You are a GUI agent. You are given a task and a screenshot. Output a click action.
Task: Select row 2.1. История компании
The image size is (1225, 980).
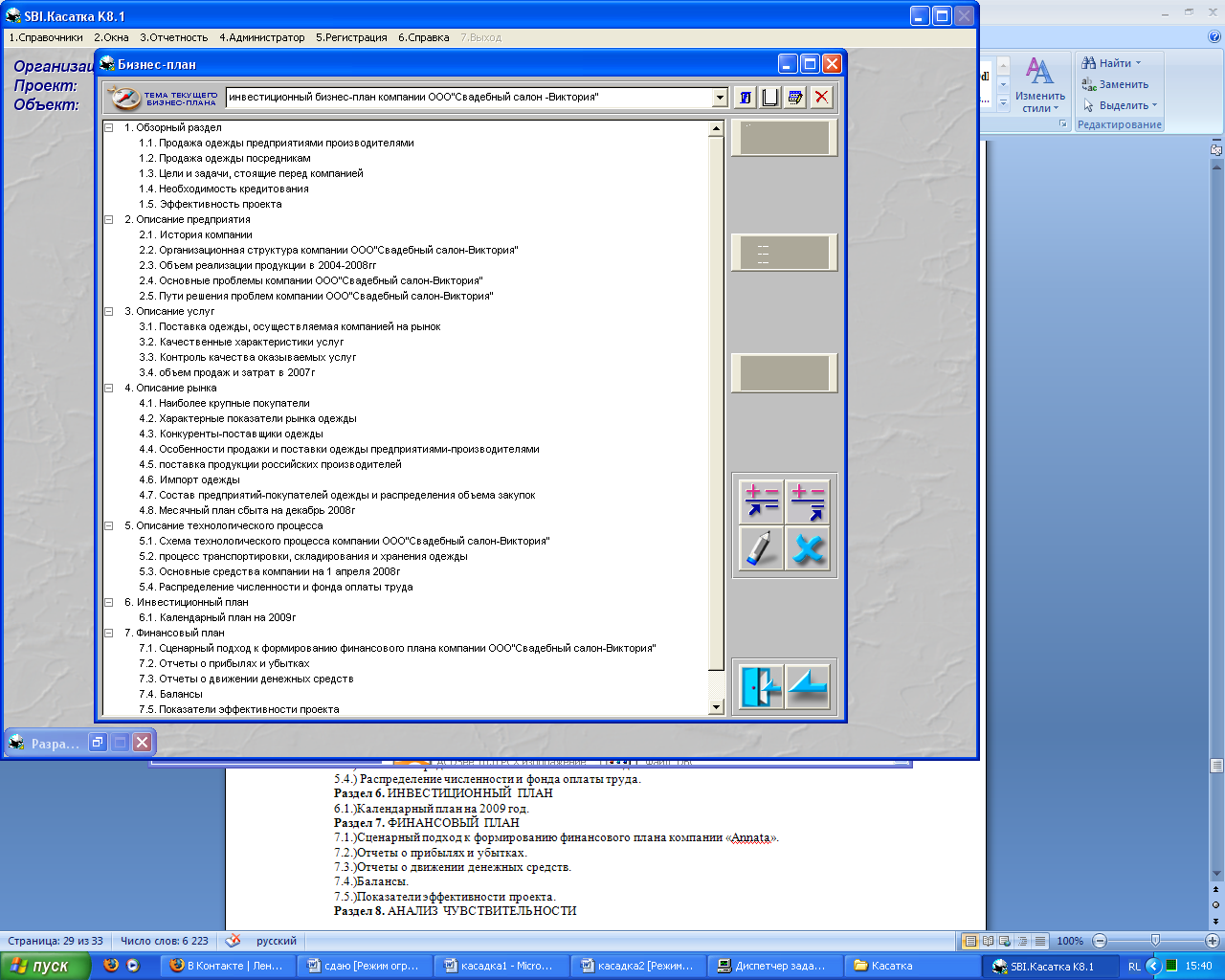(196, 234)
